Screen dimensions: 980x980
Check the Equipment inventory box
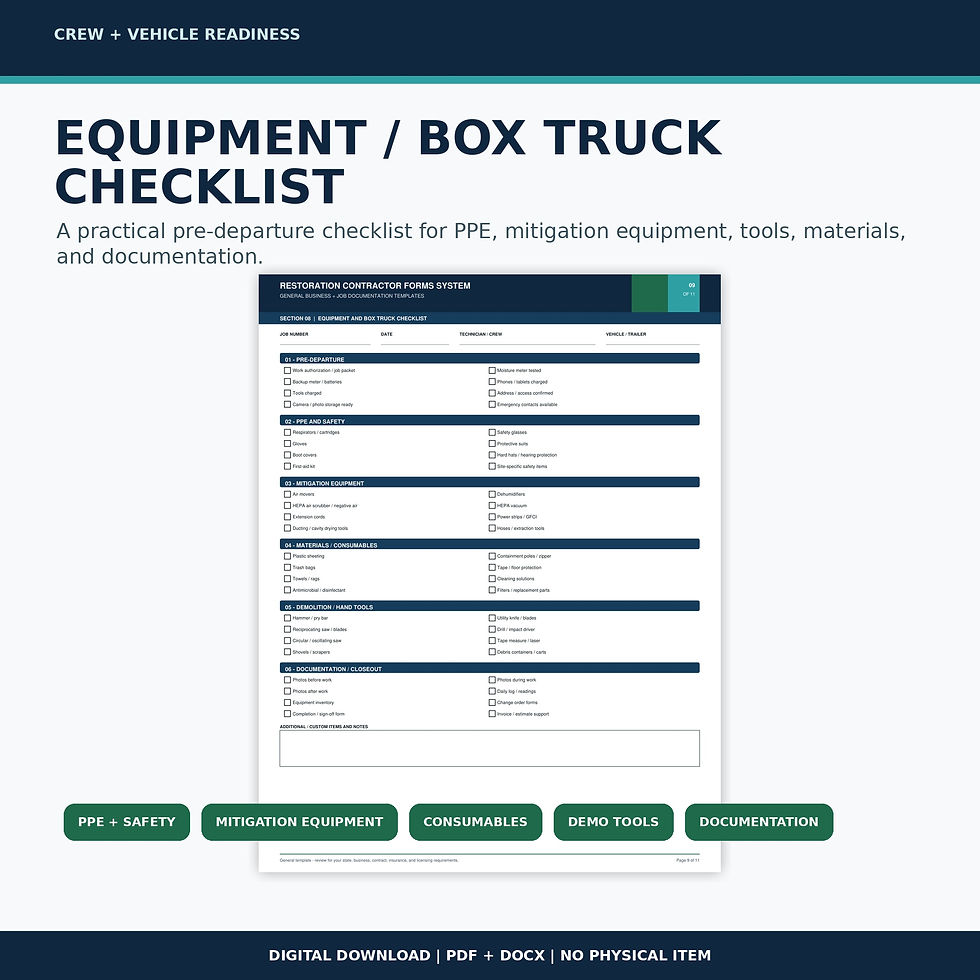288,702
